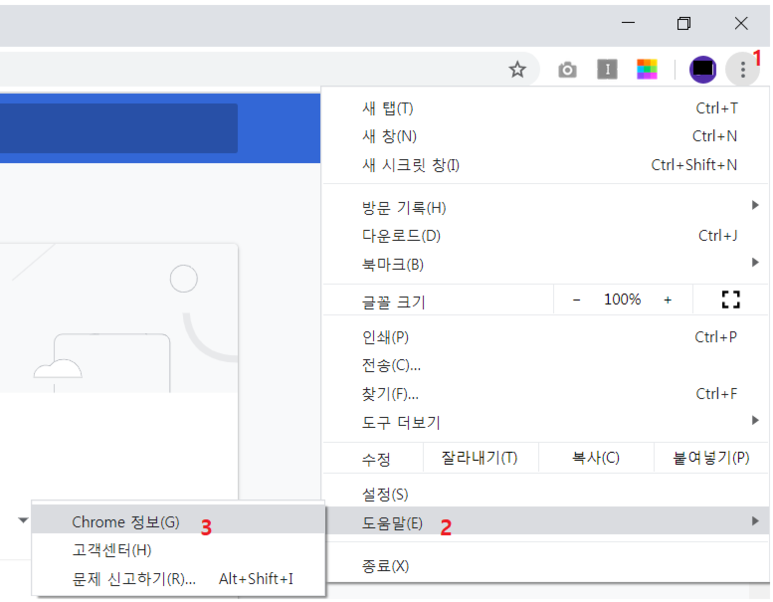773x602 pixels.
Task: Toggle fullscreen mode icon in zoom row
Action: coord(731,299)
